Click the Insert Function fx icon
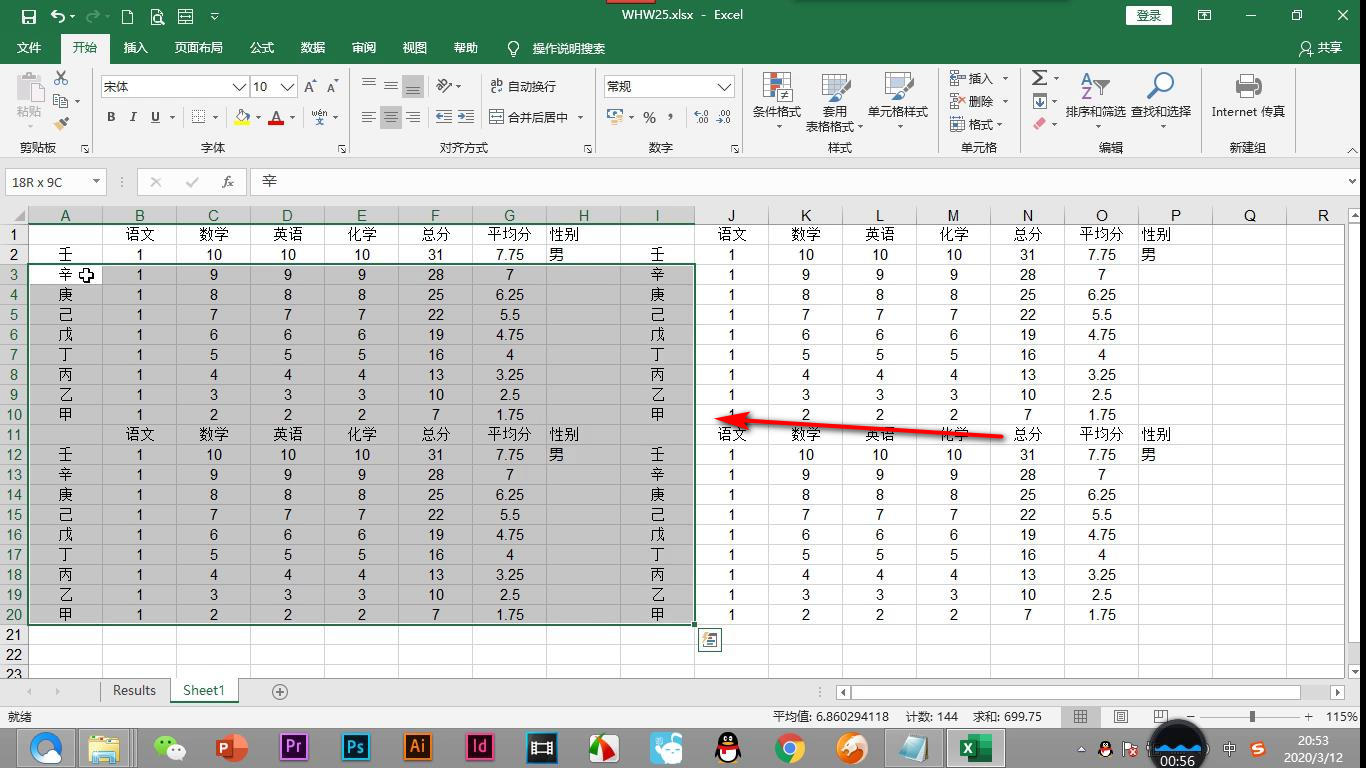Viewport: 1366px width, 768px height. pyautogui.click(x=228, y=182)
